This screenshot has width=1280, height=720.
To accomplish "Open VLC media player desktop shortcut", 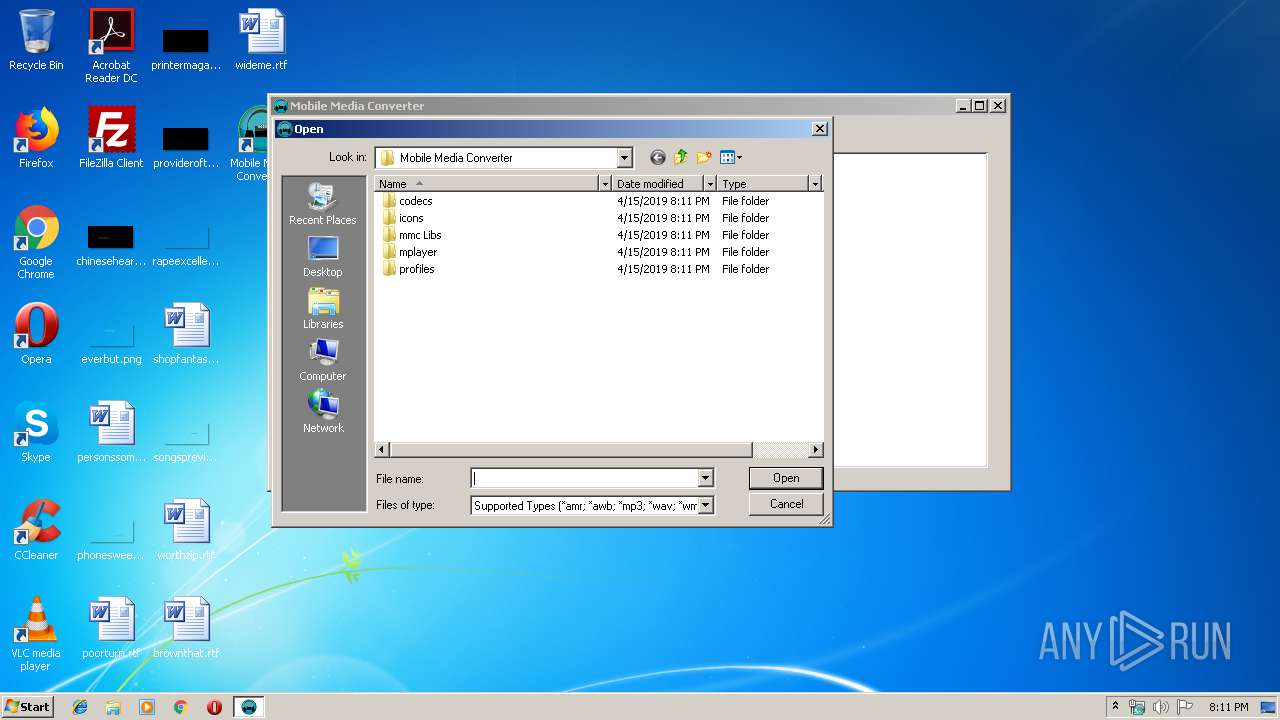I will pyautogui.click(x=36, y=634).
